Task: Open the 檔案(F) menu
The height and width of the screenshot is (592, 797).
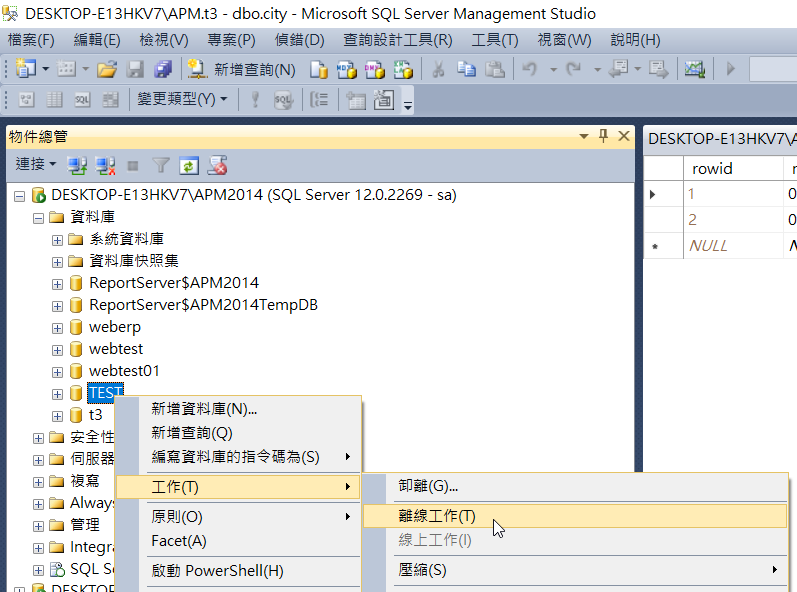Action: 31,40
